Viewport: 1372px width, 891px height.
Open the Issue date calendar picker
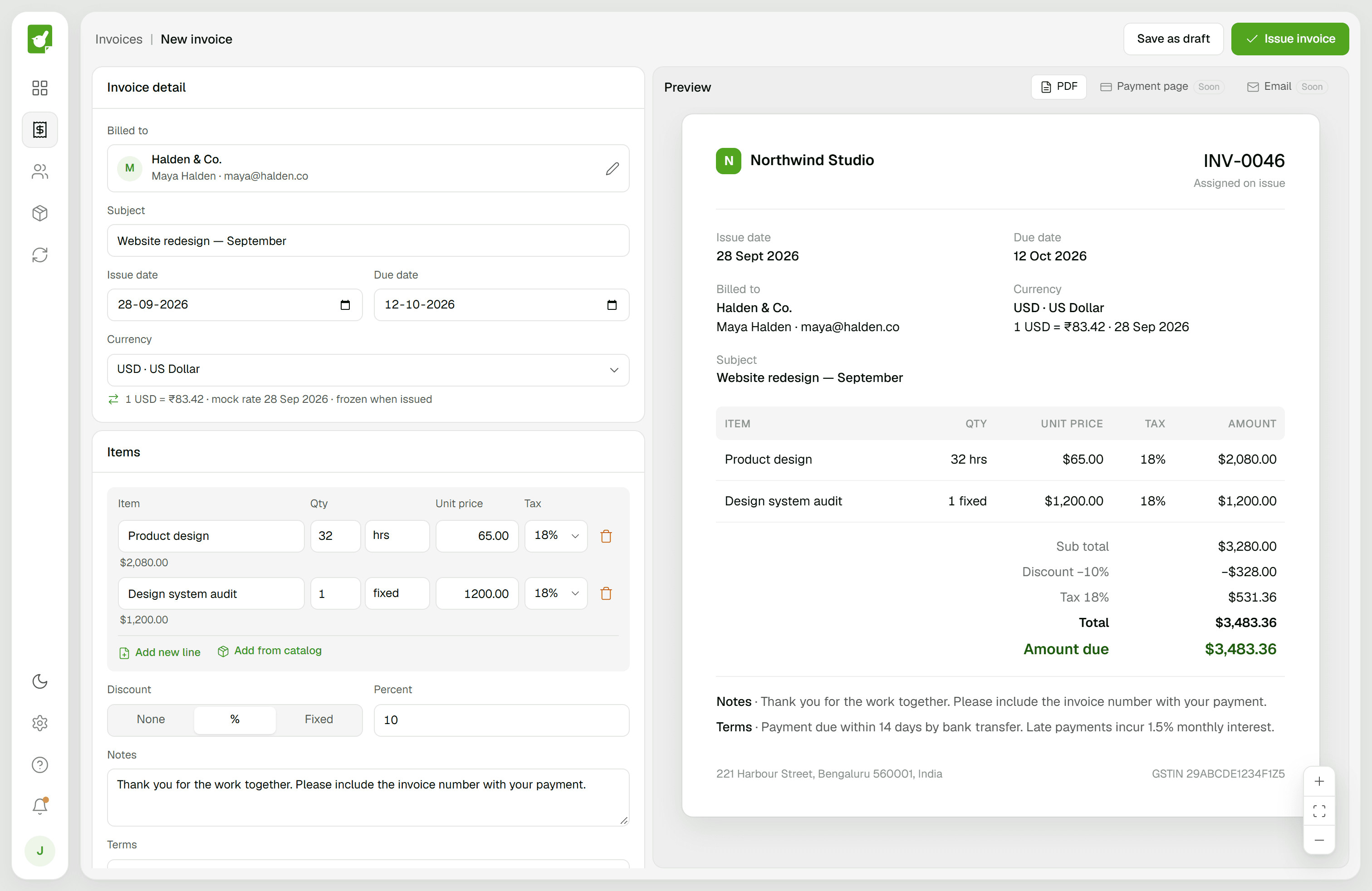point(345,304)
